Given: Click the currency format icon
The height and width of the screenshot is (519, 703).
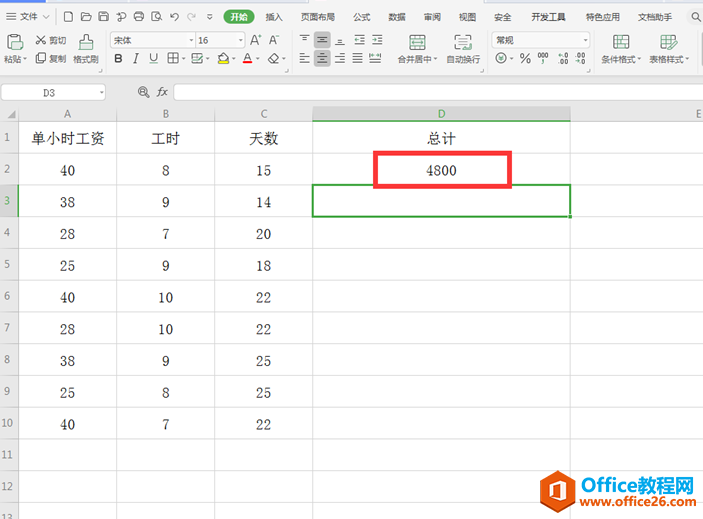Looking at the screenshot, I should pos(501,58).
